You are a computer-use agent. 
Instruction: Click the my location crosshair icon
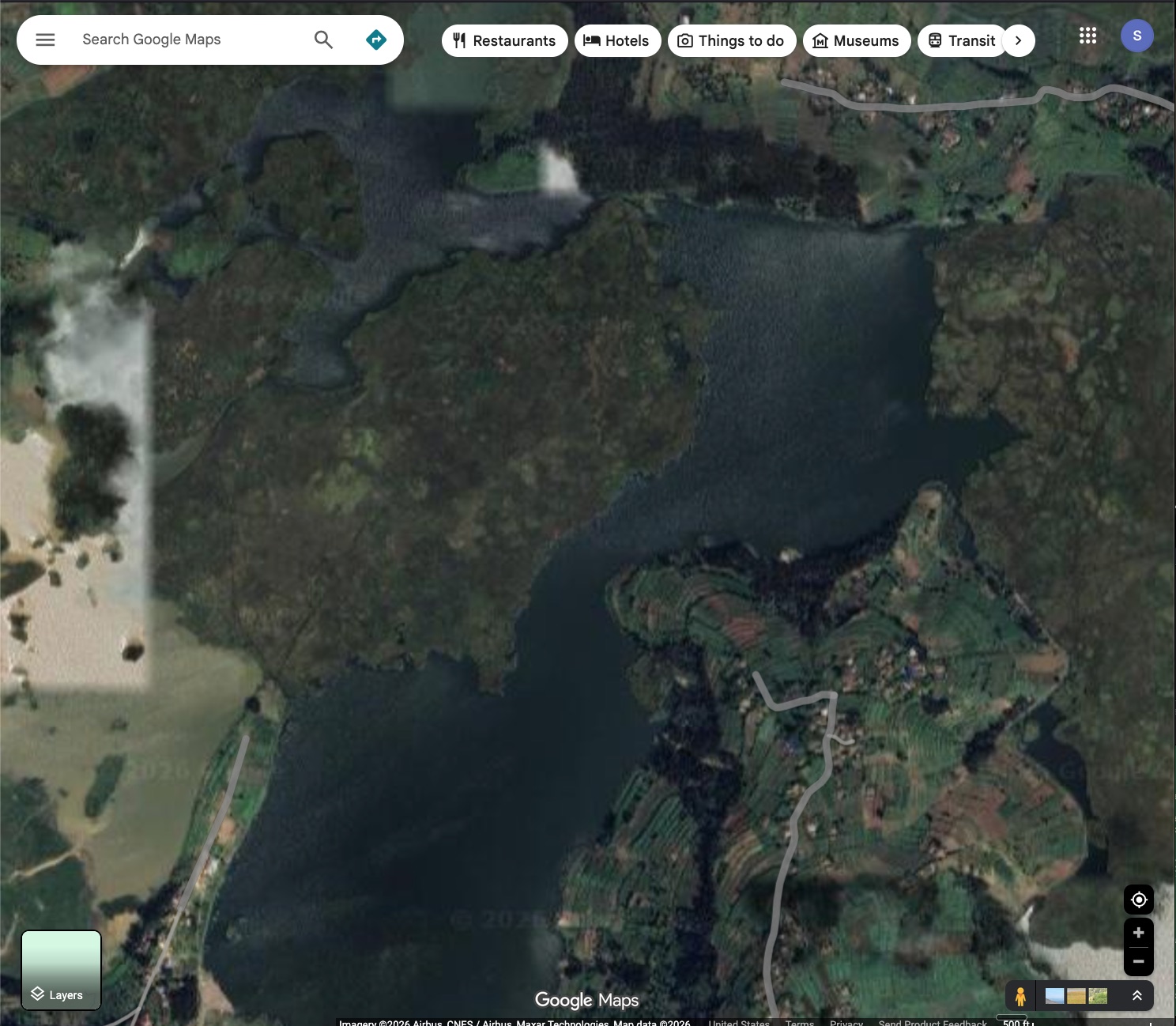click(1138, 900)
